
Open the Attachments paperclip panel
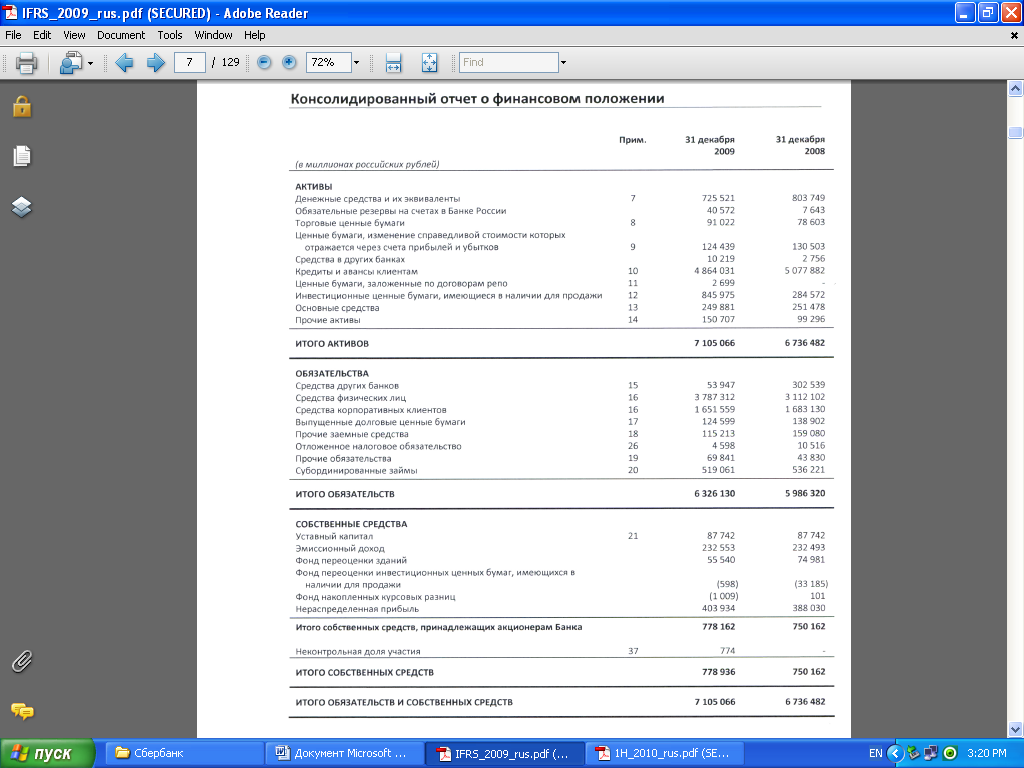click(22, 661)
